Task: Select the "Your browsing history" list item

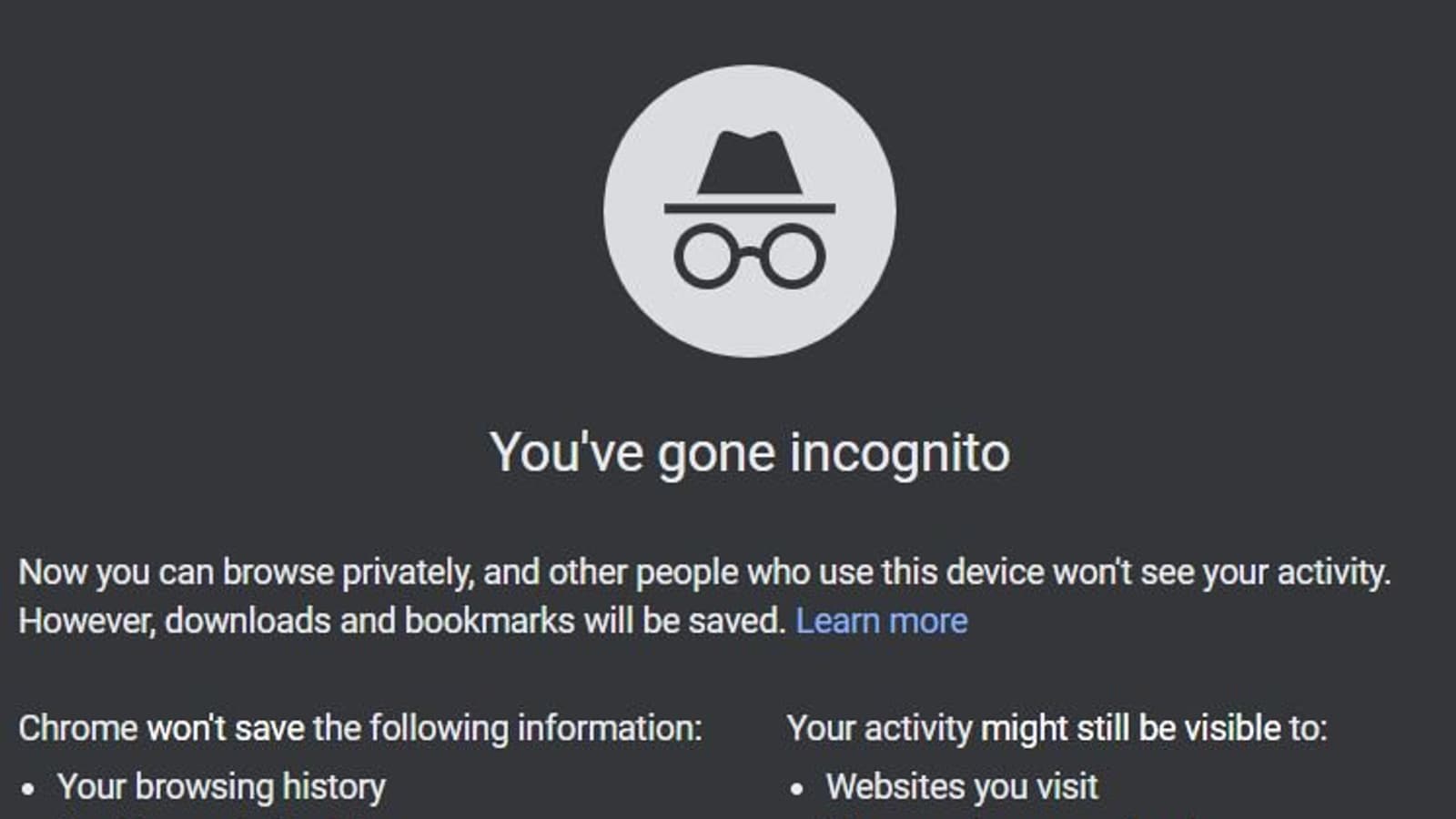Action: [x=221, y=787]
